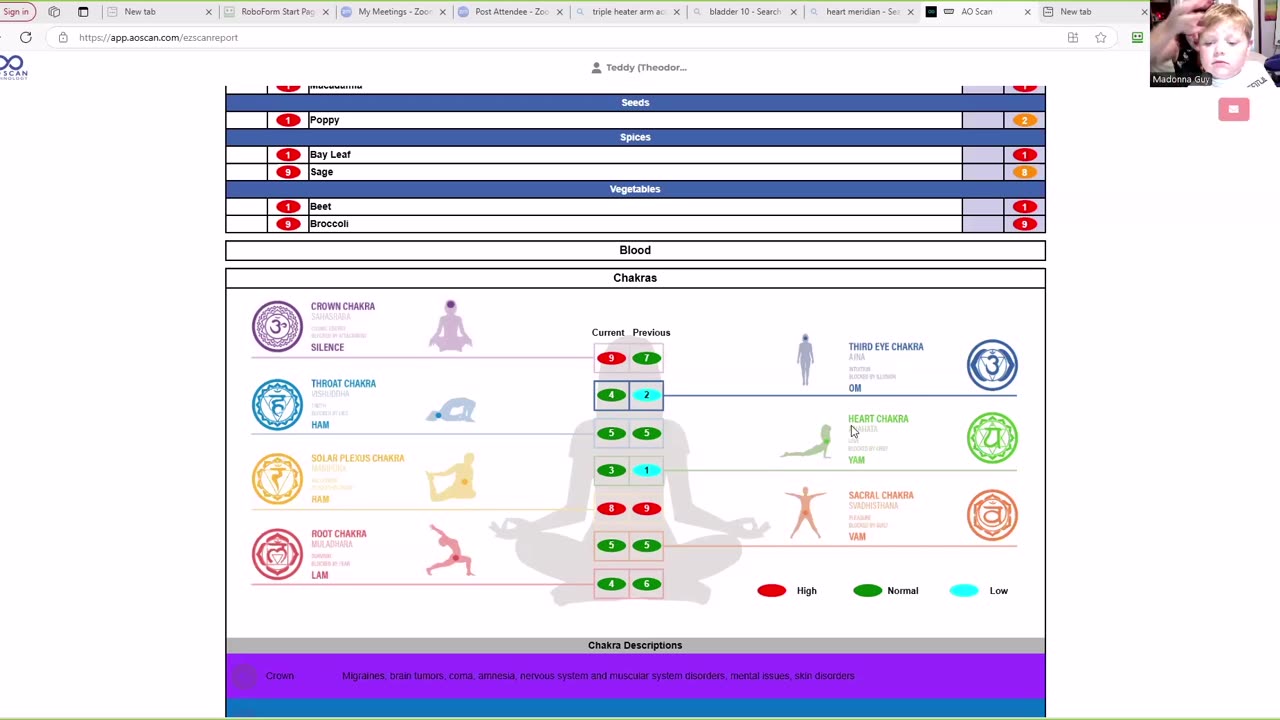The image size is (1280, 720).
Task: Click the cyan 1 previous Heart chakra value
Action: [x=646, y=470]
